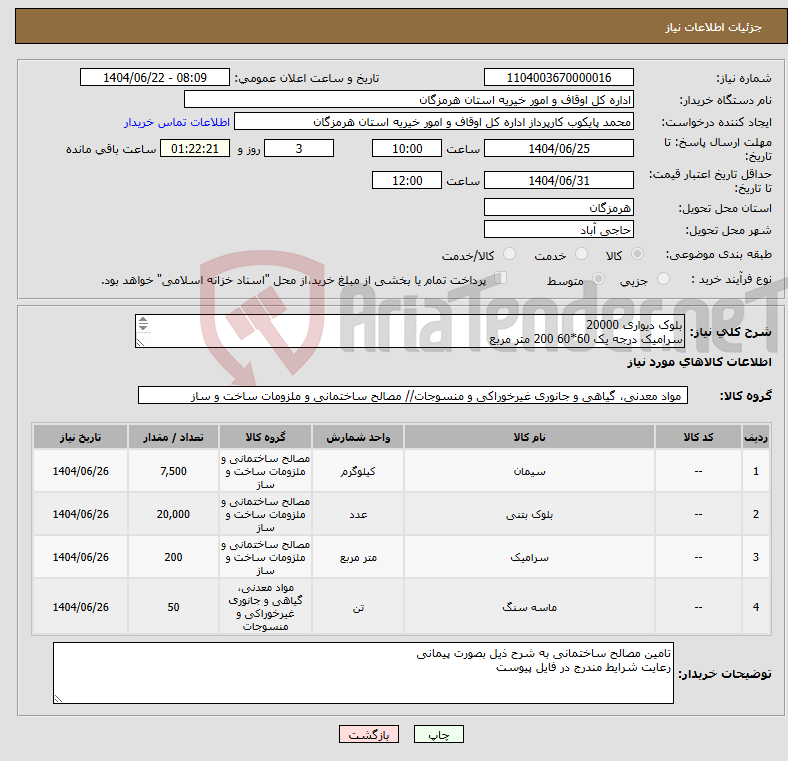The width and height of the screenshot is (788, 761).
Task: Click the quantity cell 7,500
Action: coord(173,471)
